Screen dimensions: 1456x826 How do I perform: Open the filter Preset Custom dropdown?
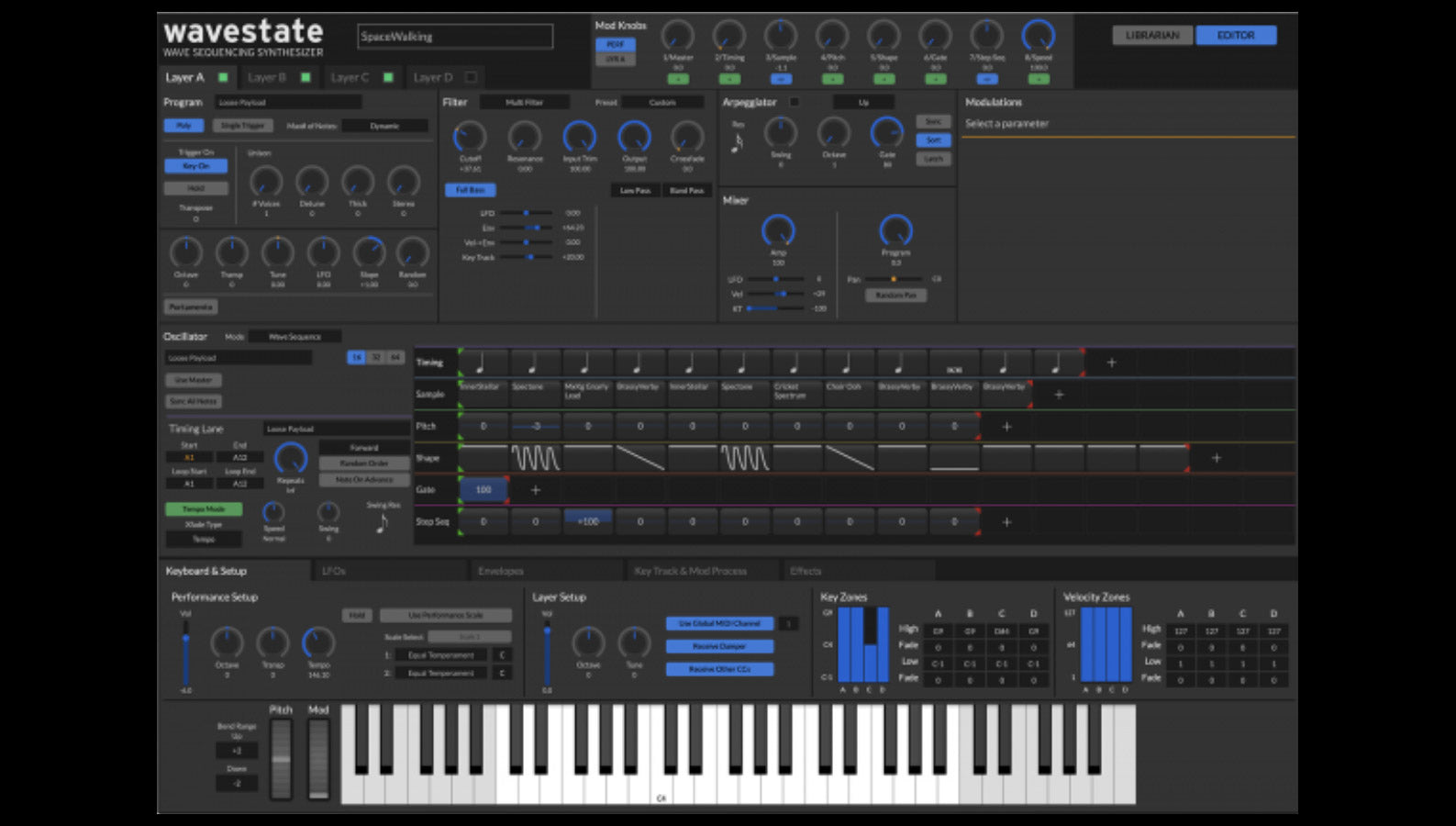(663, 103)
